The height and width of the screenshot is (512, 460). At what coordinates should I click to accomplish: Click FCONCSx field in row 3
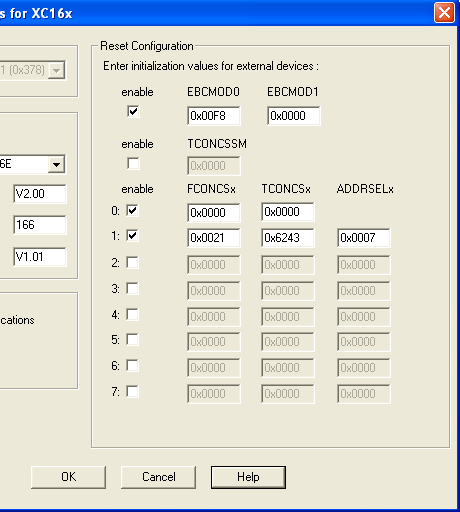click(x=214, y=291)
